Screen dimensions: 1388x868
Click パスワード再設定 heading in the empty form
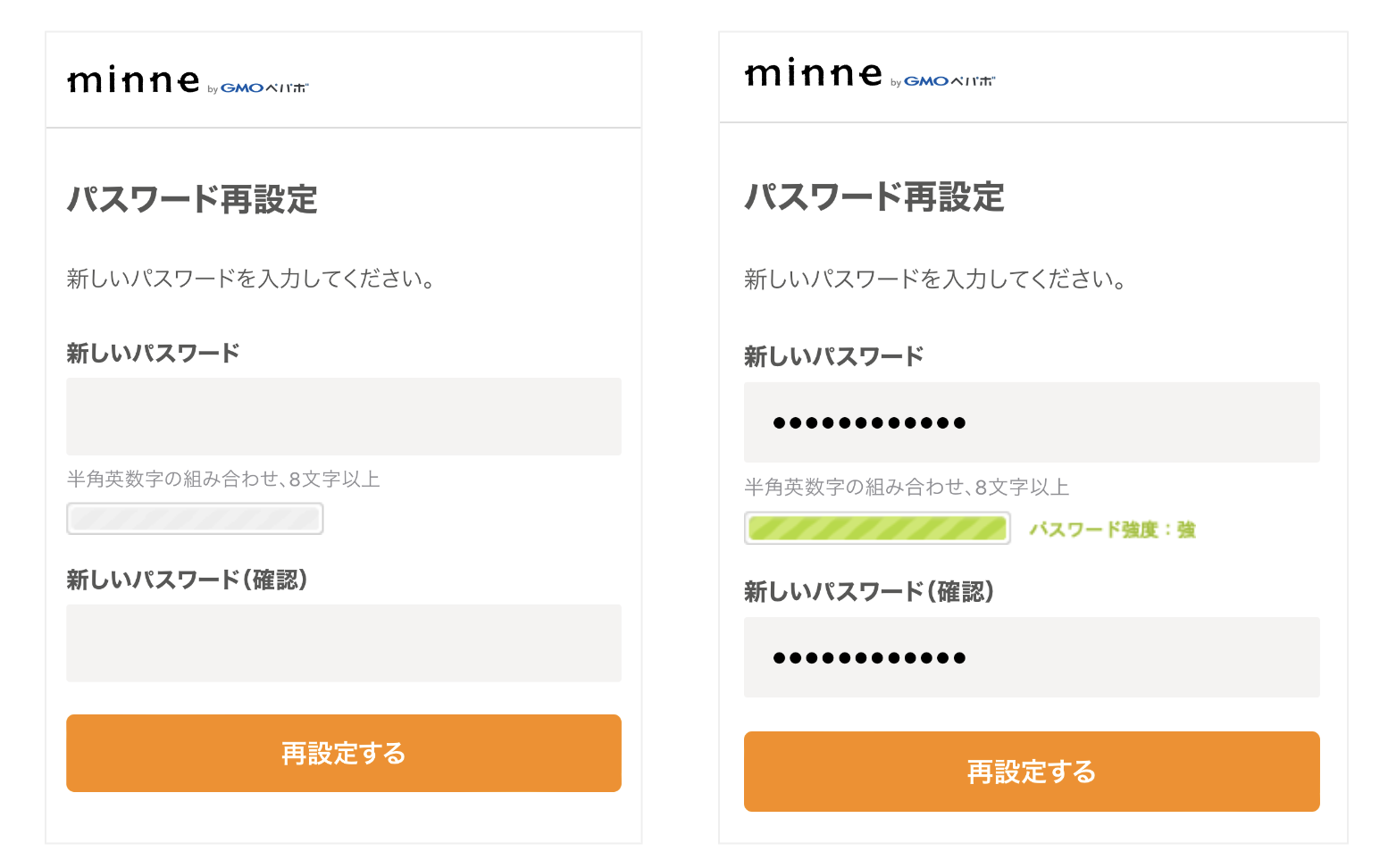click(x=192, y=199)
